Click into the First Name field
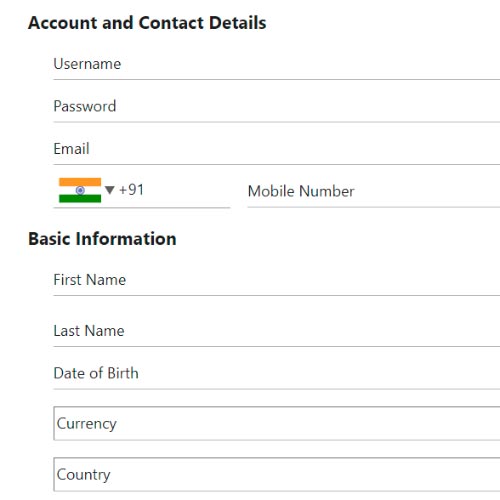This screenshot has width=500, height=500. click(x=277, y=280)
